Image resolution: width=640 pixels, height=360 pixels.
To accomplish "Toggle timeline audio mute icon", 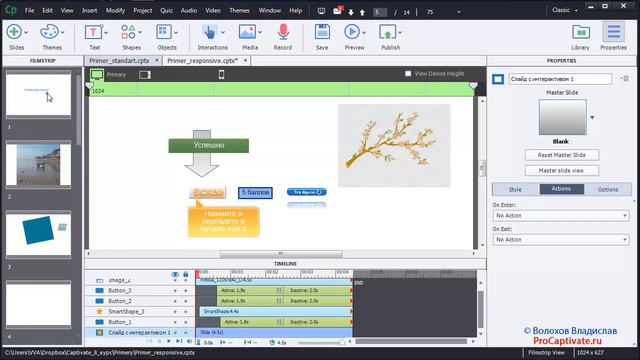I will (189, 341).
